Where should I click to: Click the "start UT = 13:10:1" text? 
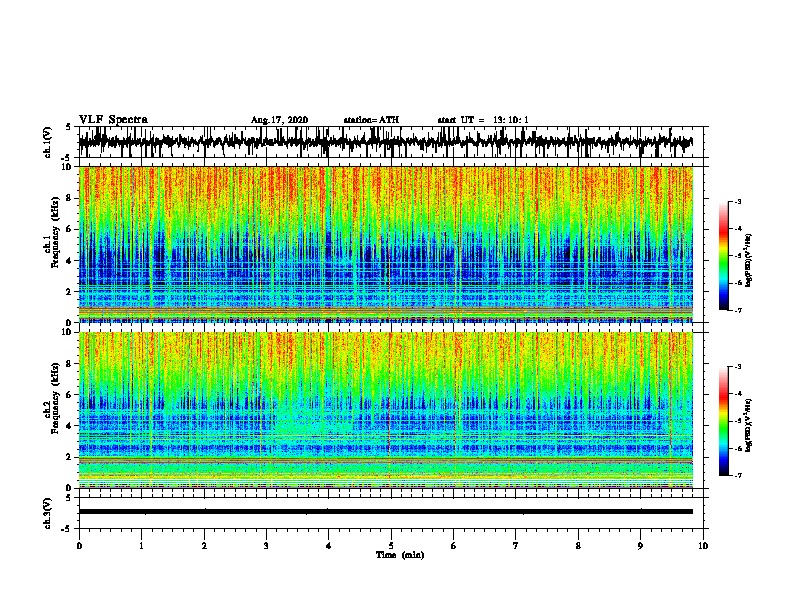483,120
